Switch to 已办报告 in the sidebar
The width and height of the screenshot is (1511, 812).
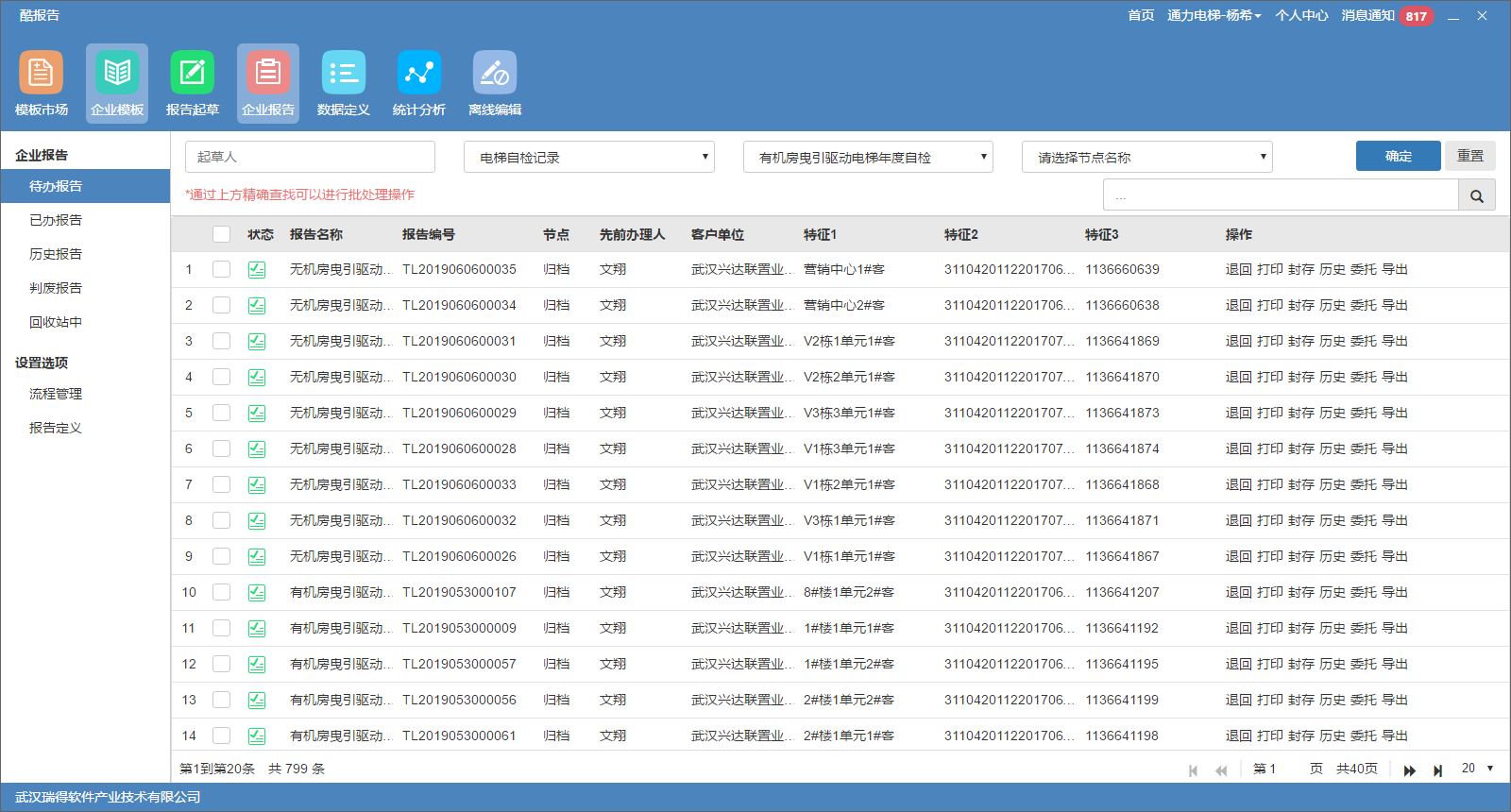click(56, 220)
